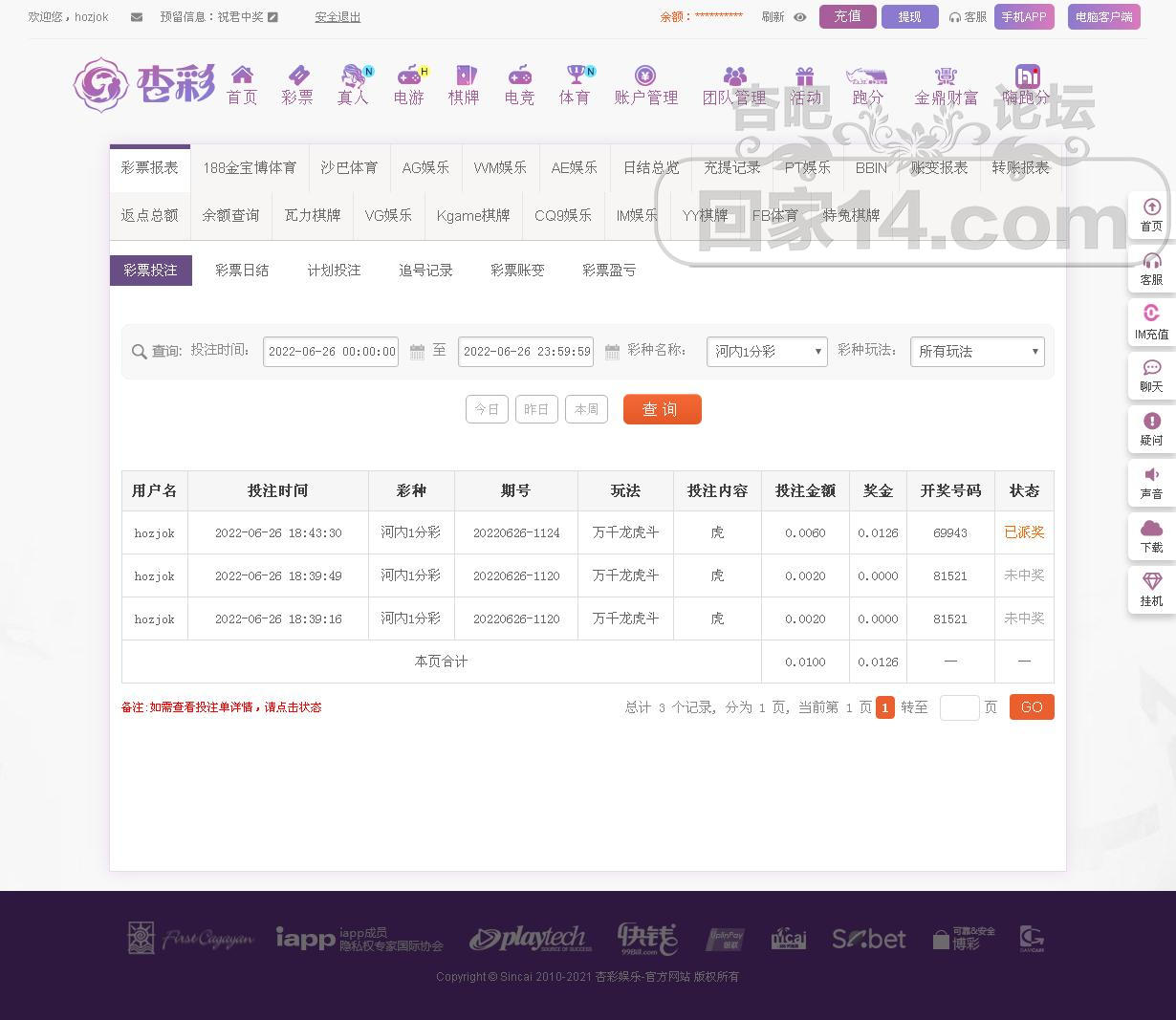Image resolution: width=1176 pixels, height=1020 pixels.
Task: Click page number 1 indicator
Action: [885, 707]
